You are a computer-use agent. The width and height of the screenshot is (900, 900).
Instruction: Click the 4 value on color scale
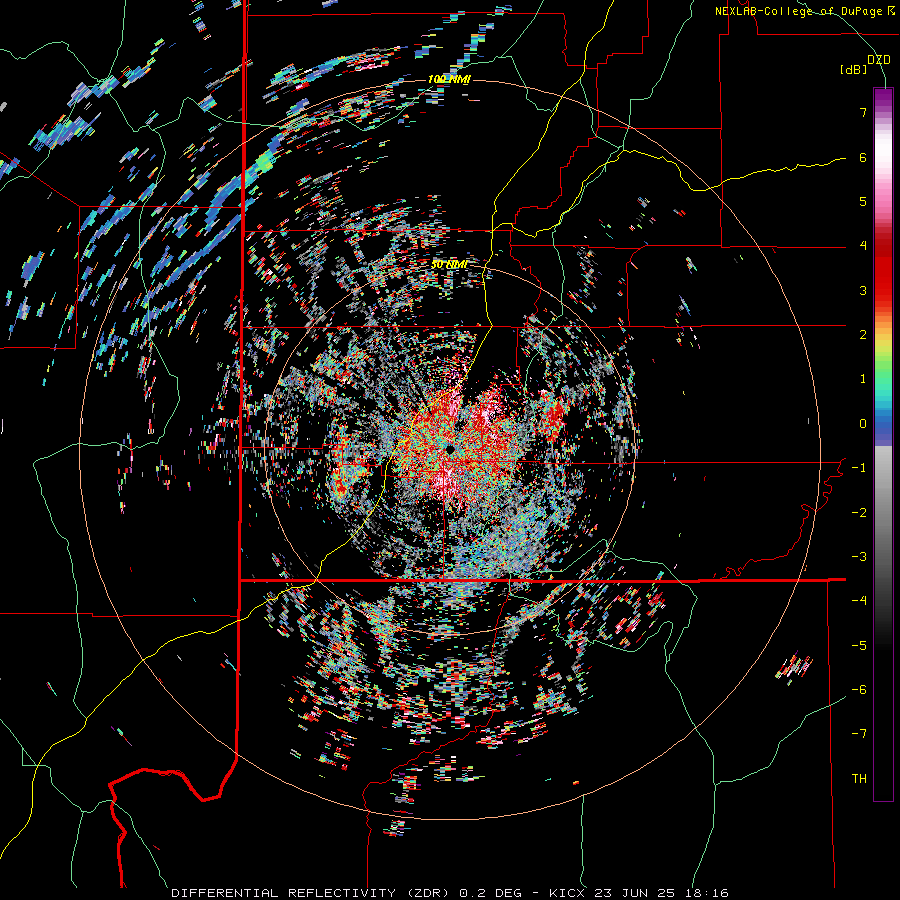(863, 246)
